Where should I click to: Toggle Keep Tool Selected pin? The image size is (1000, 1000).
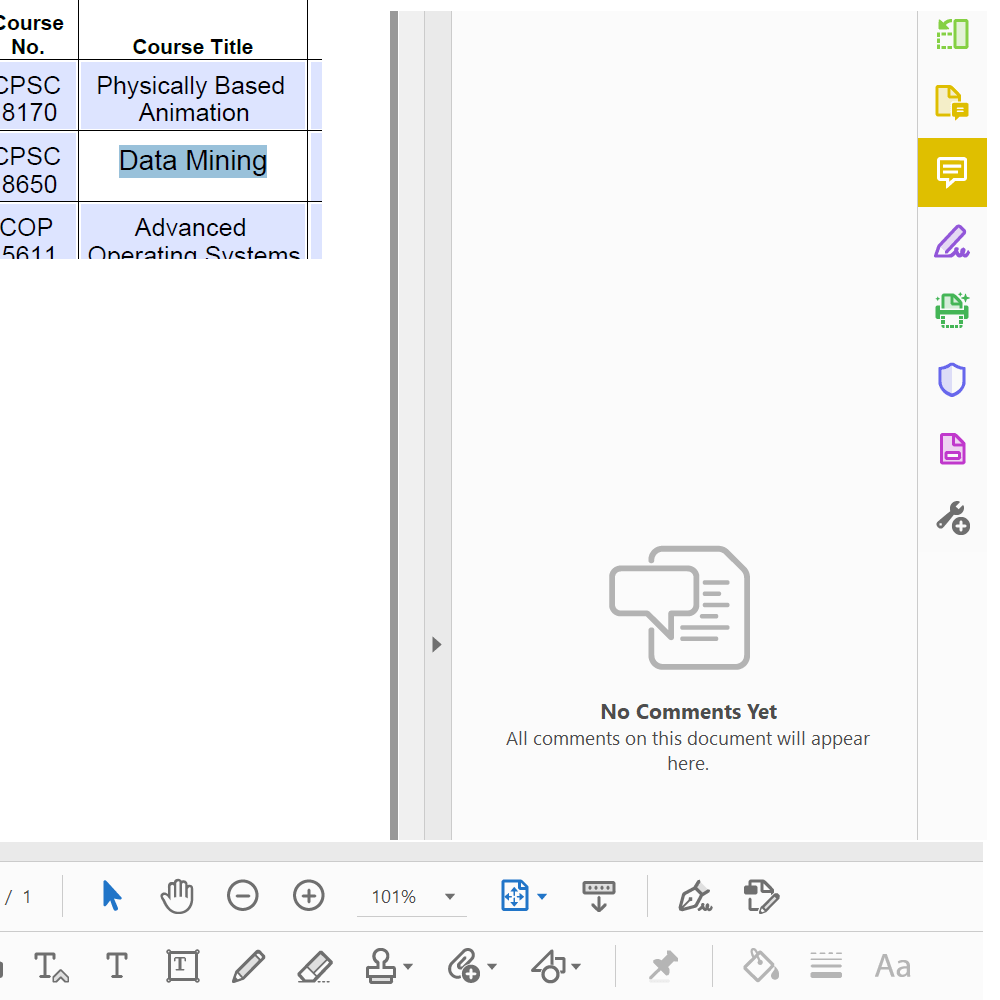[x=664, y=966]
